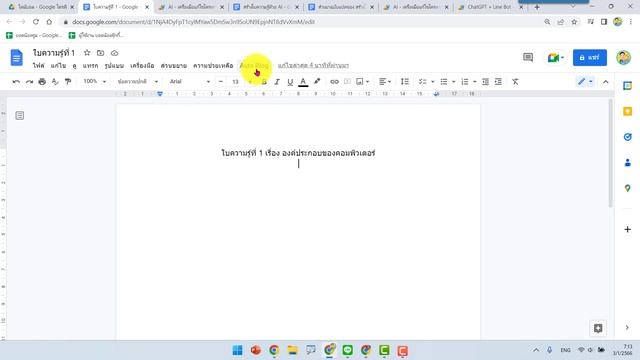This screenshot has width=640, height=360.
Task: Open the Tools menu
Action: click(142, 65)
